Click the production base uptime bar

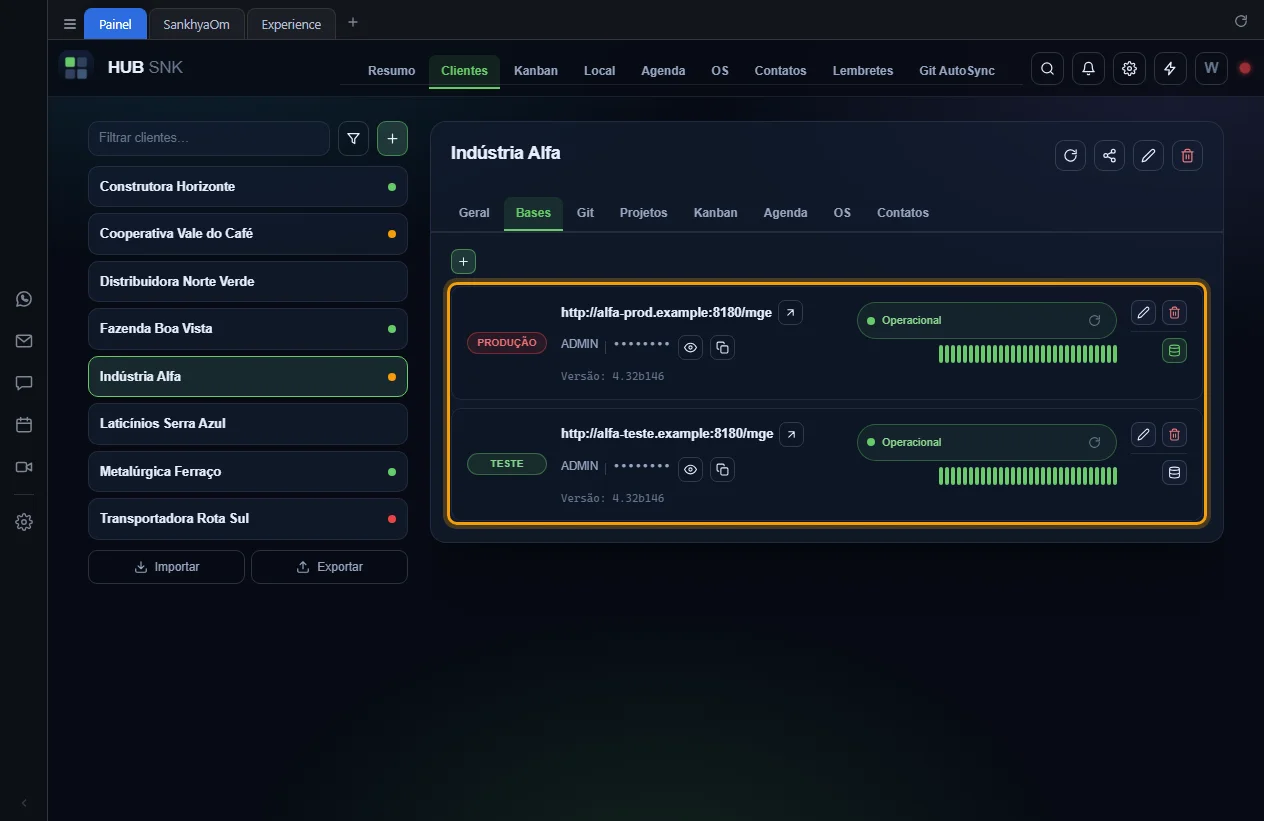click(1028, 354)
